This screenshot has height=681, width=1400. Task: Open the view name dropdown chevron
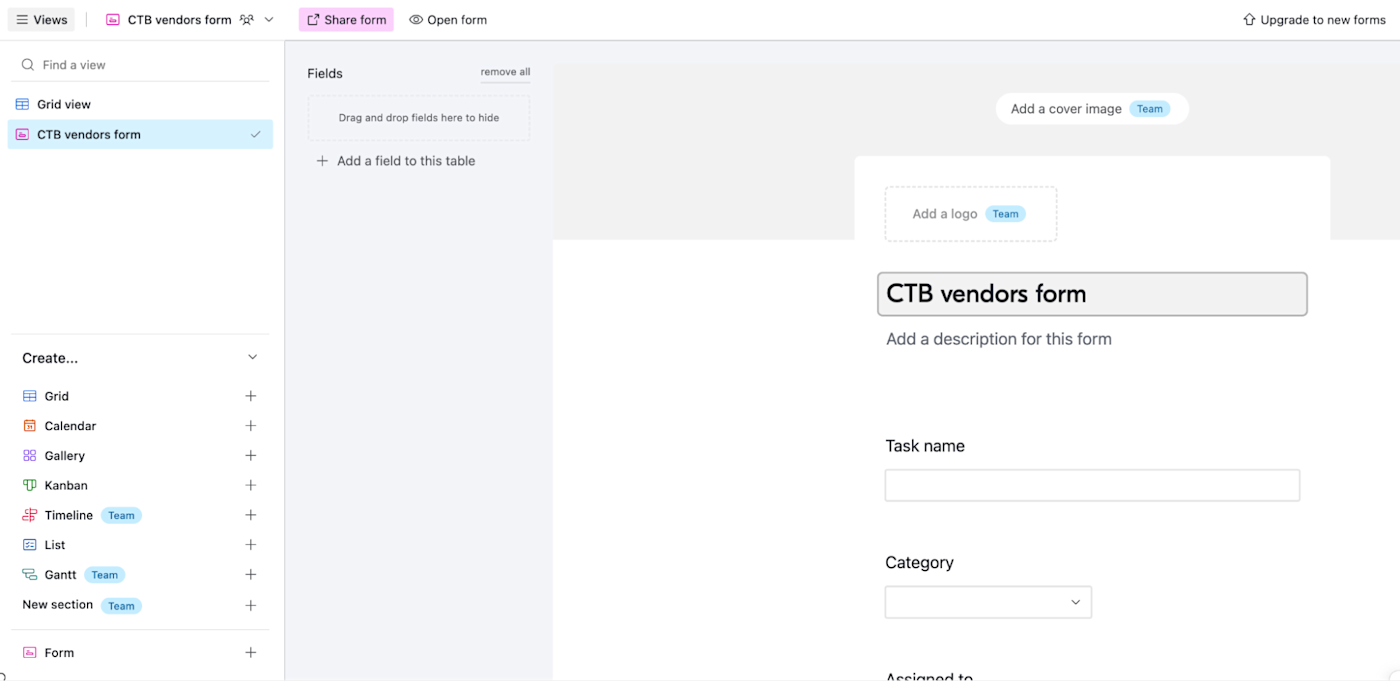269,20
